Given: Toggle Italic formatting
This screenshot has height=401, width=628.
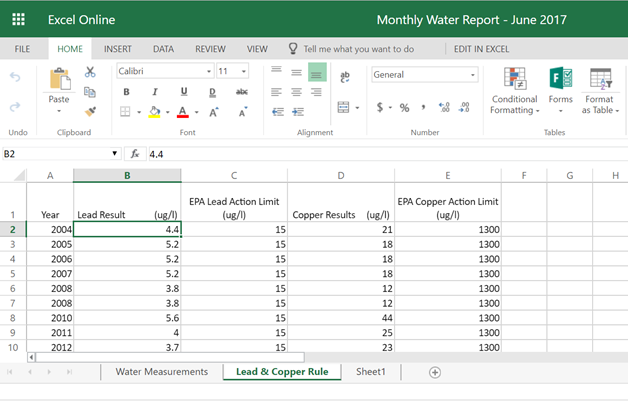Looking at the screenshot, I should (x=154, y=92).
